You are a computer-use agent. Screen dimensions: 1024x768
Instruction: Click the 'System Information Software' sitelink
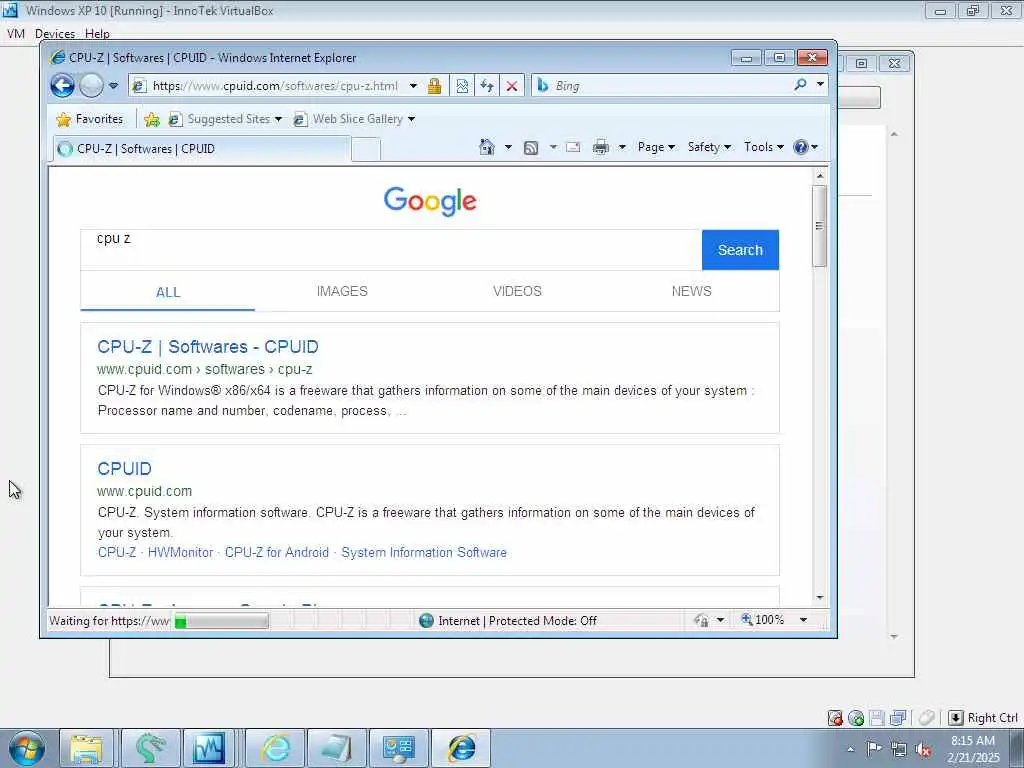coord(424,552)
